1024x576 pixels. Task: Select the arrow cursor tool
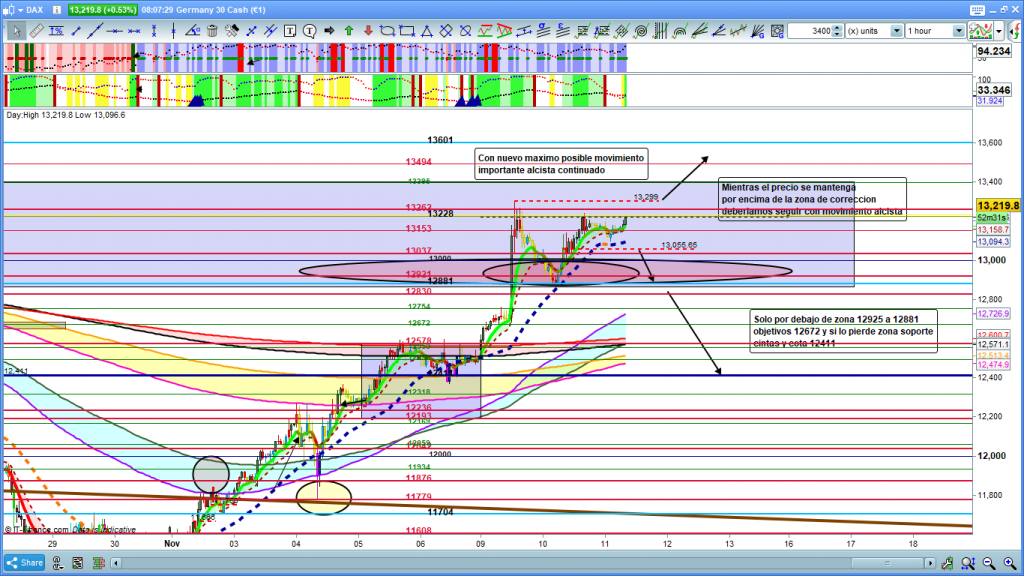16,31
